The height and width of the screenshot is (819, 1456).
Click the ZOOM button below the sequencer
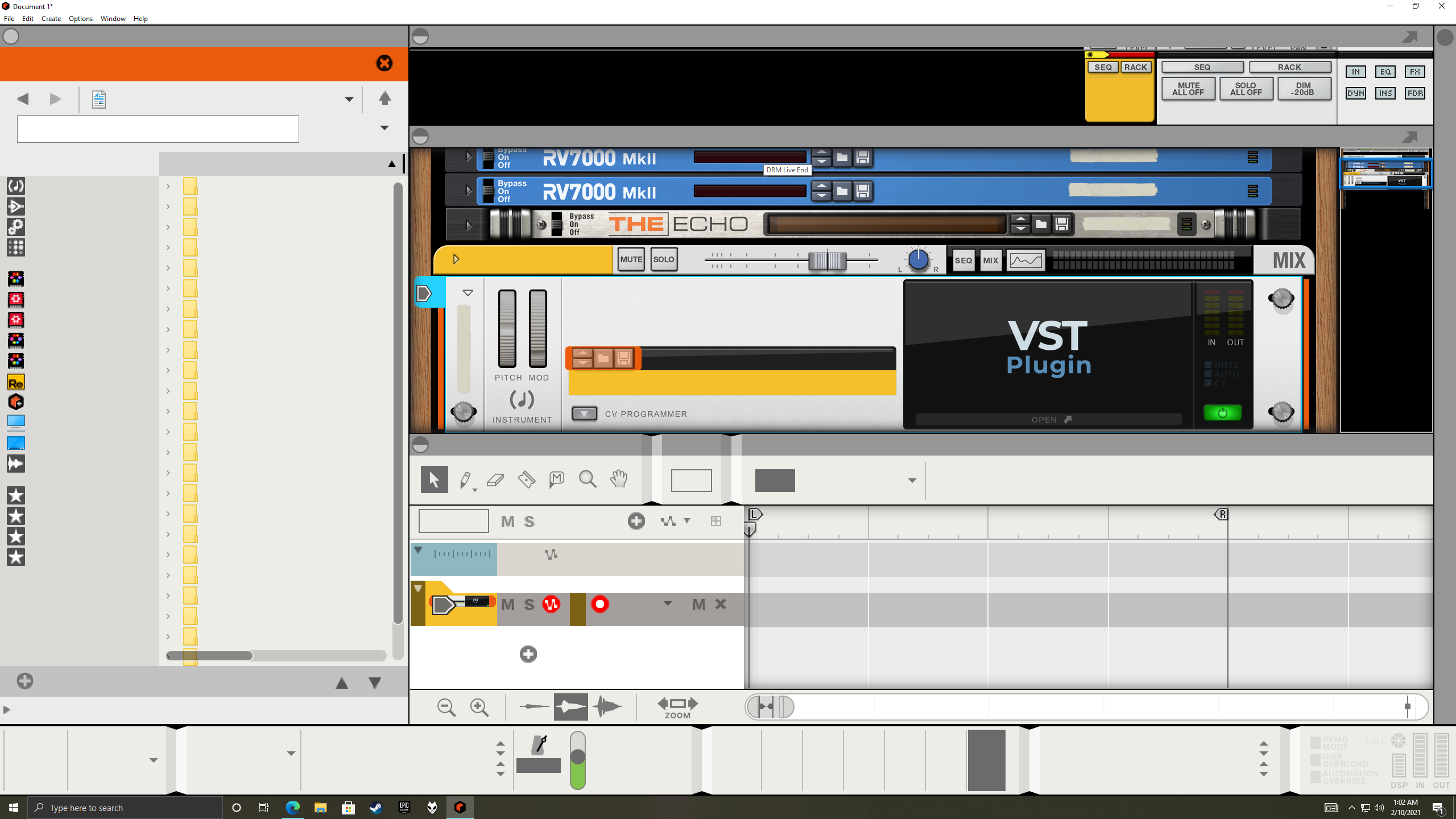click(677, 708)
